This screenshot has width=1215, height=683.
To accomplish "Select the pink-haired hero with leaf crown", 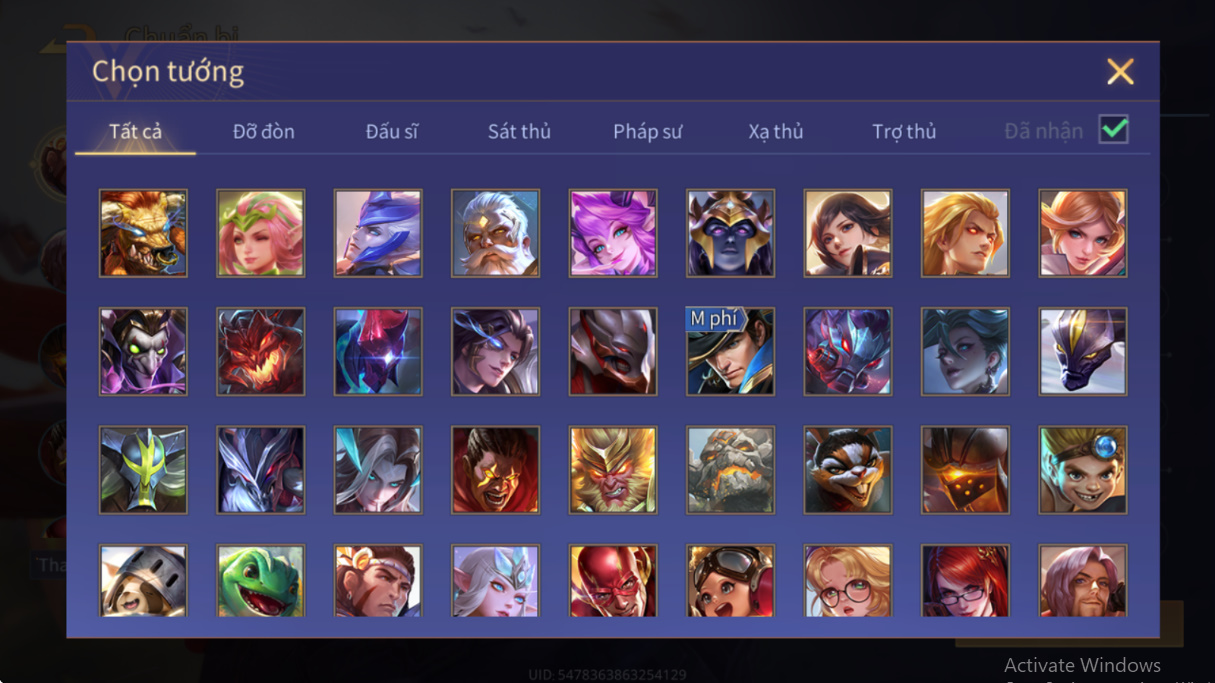I will tap(260, 233).
